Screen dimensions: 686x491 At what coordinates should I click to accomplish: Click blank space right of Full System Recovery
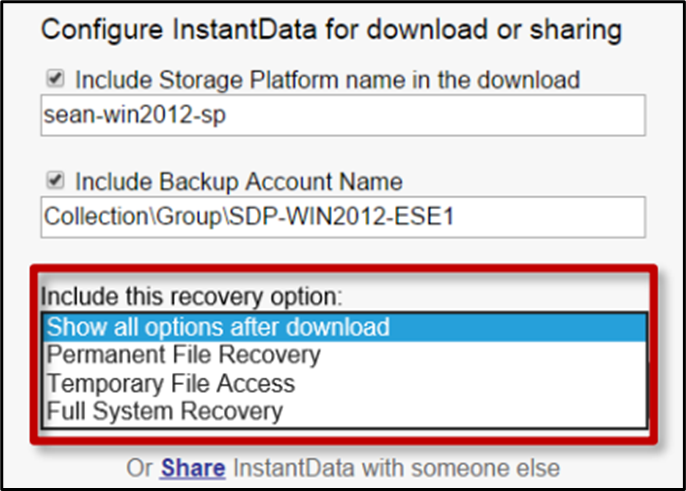[x=464, y=411]
